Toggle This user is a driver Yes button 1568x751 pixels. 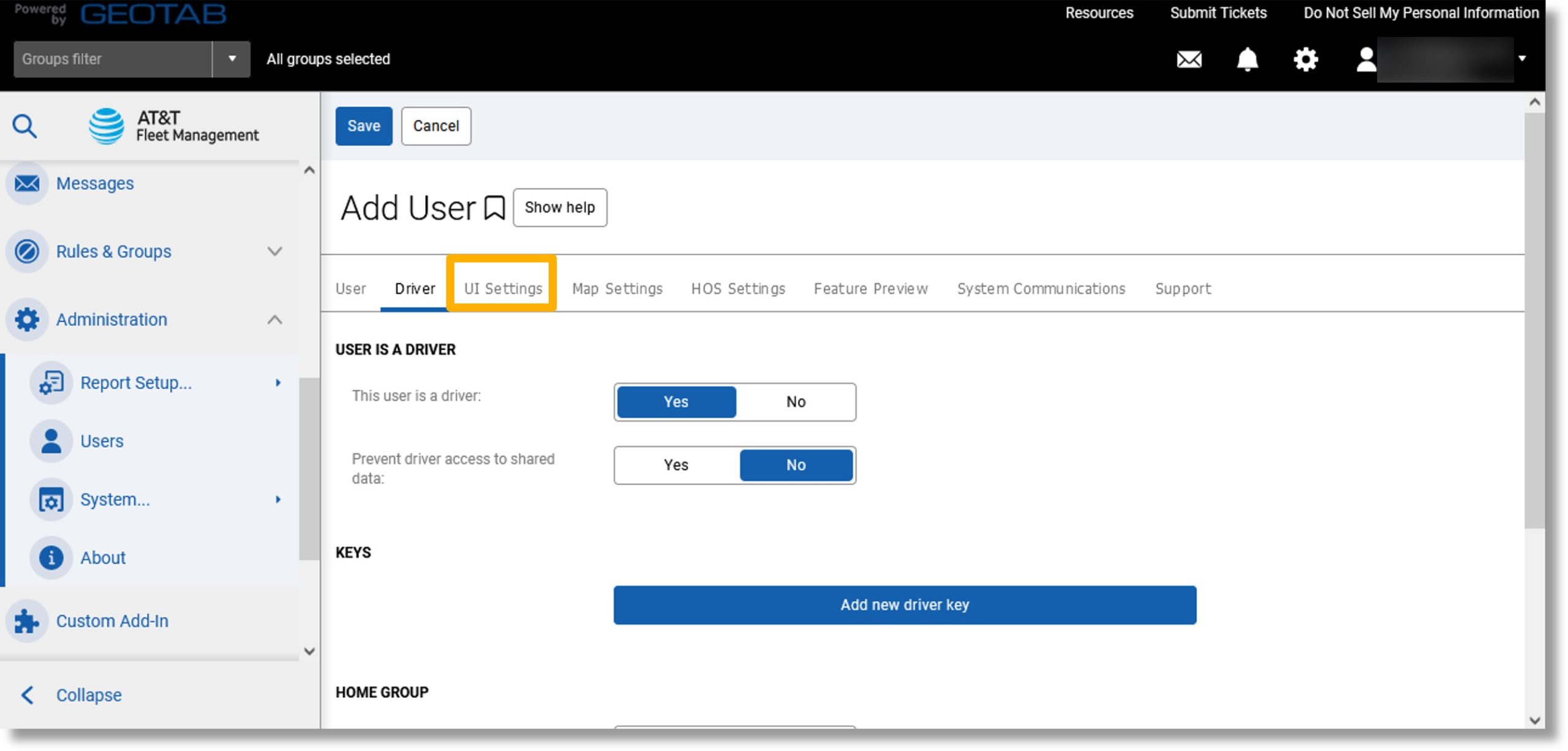[x=675, y=401]
